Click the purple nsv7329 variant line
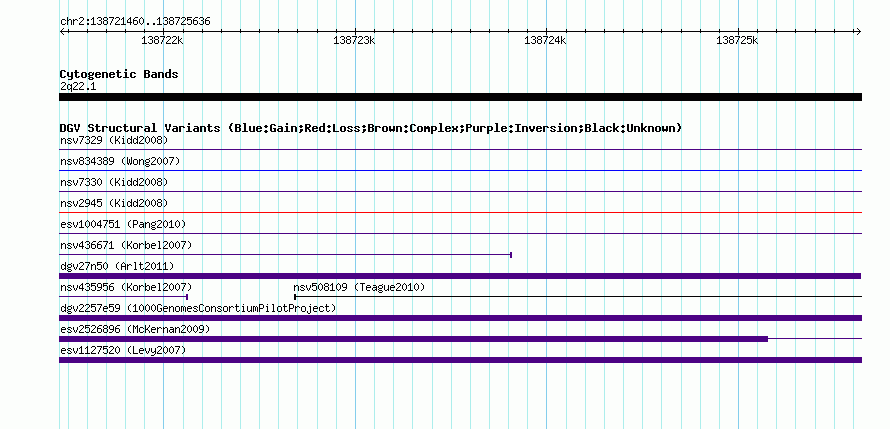 (460, 149)
